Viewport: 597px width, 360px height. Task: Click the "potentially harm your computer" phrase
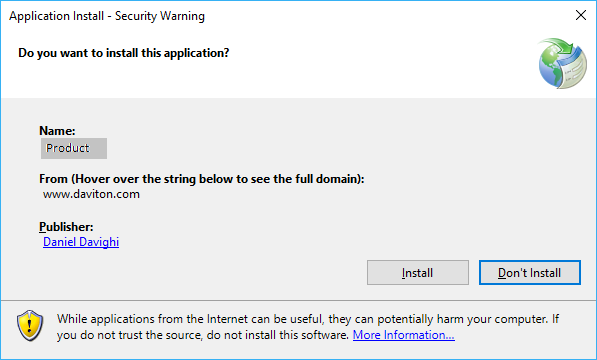pyautogui.click(x=462, y=319)
